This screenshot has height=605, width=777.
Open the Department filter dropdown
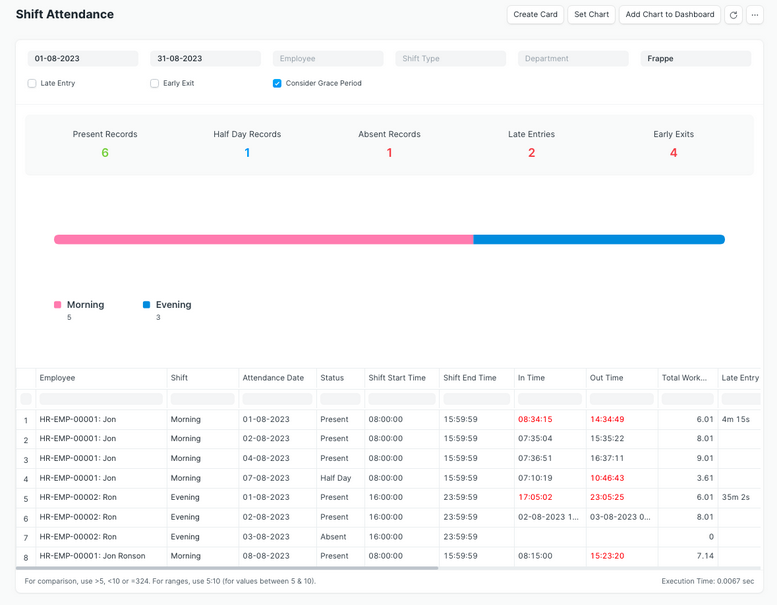click(x=573, y=59)
